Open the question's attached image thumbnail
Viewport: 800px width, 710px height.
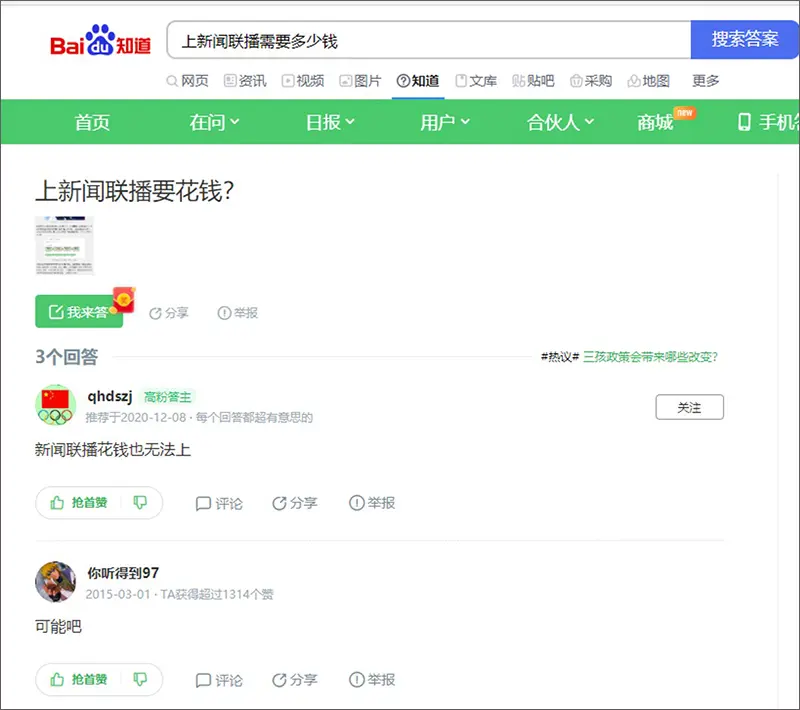pos(64,245)
